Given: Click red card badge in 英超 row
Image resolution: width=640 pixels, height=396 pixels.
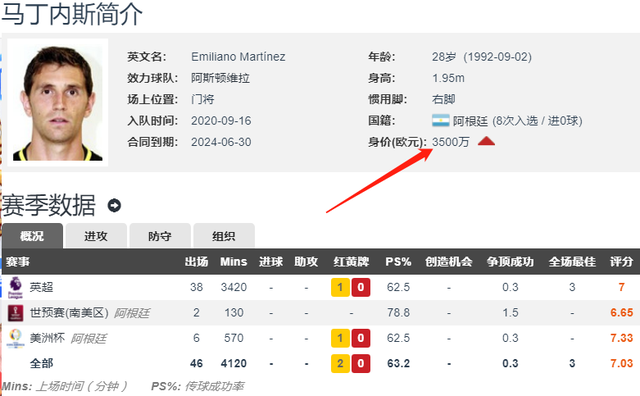Looking at the screenshot, I should (360, 287).
